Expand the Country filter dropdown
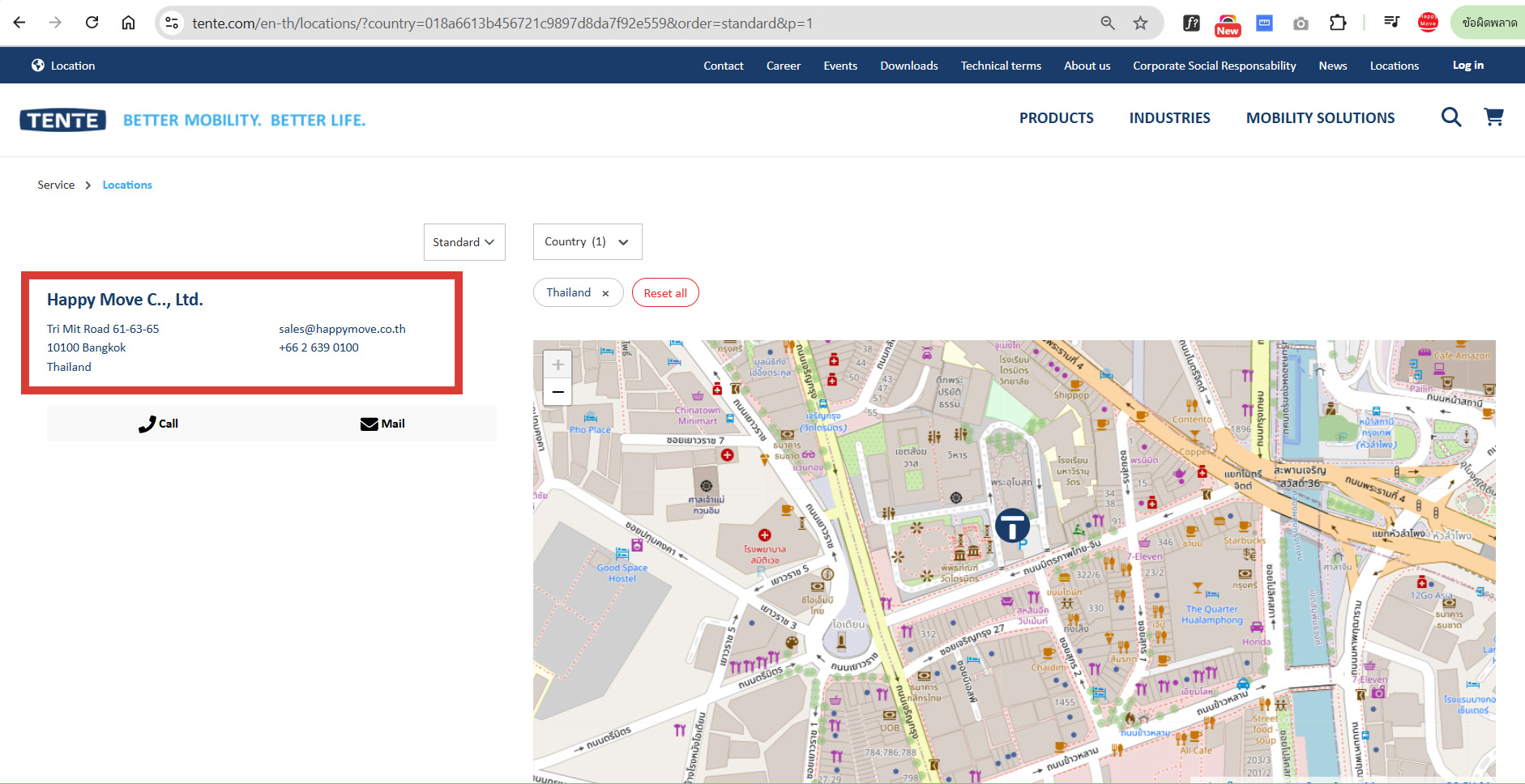This screenshot has height=784, width=1525. (x=587, y=242)
